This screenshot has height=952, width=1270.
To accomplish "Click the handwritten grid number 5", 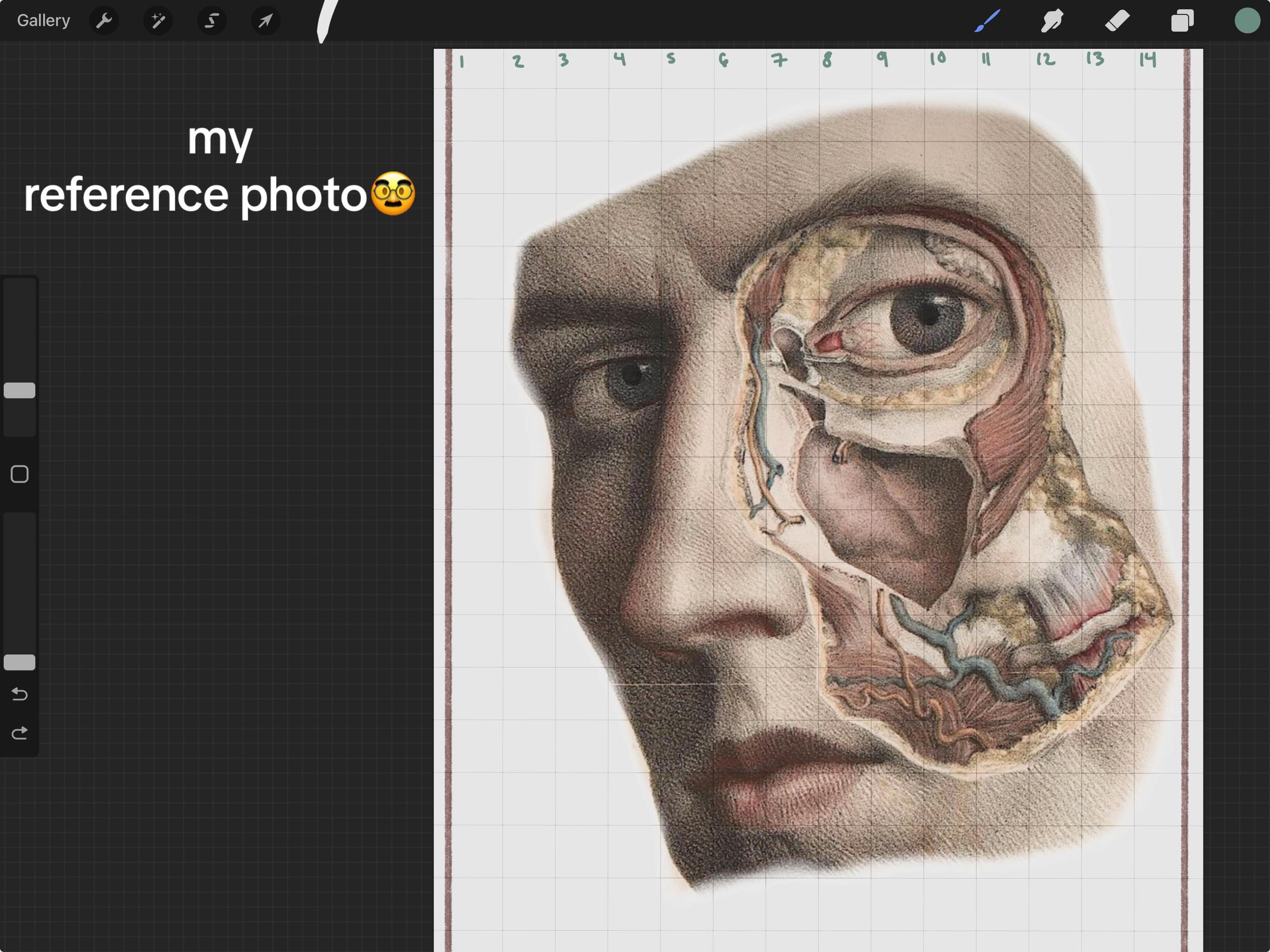I will click(x=671, y=58).
